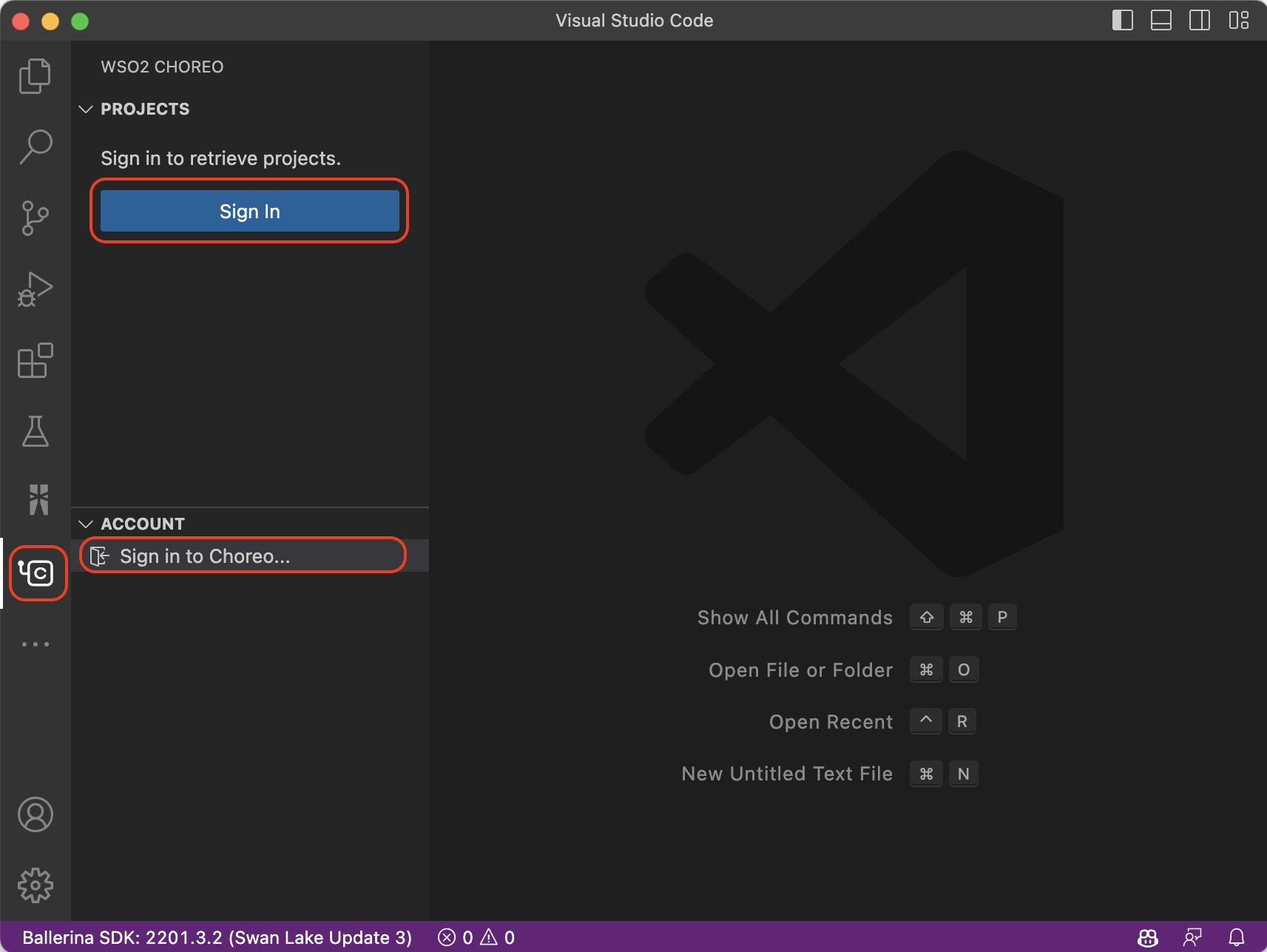Open the Manage gear icon

pyautogui.click(x=35, y=885)
